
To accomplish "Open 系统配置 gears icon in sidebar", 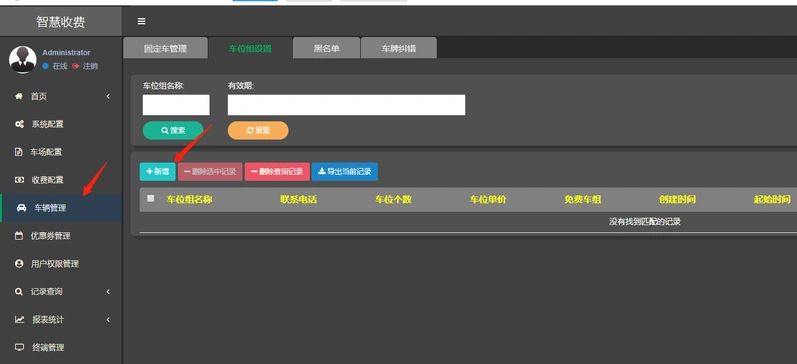I will pyautogui.click(x=19, y=124).
